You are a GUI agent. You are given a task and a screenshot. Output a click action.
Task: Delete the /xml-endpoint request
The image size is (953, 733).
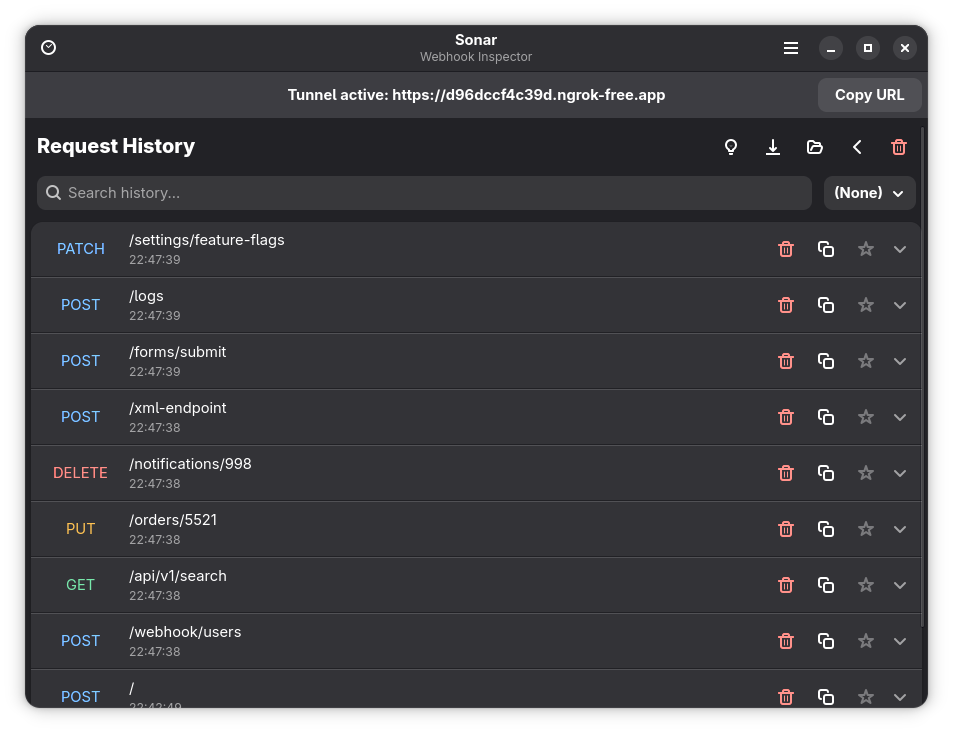point(786,417)
